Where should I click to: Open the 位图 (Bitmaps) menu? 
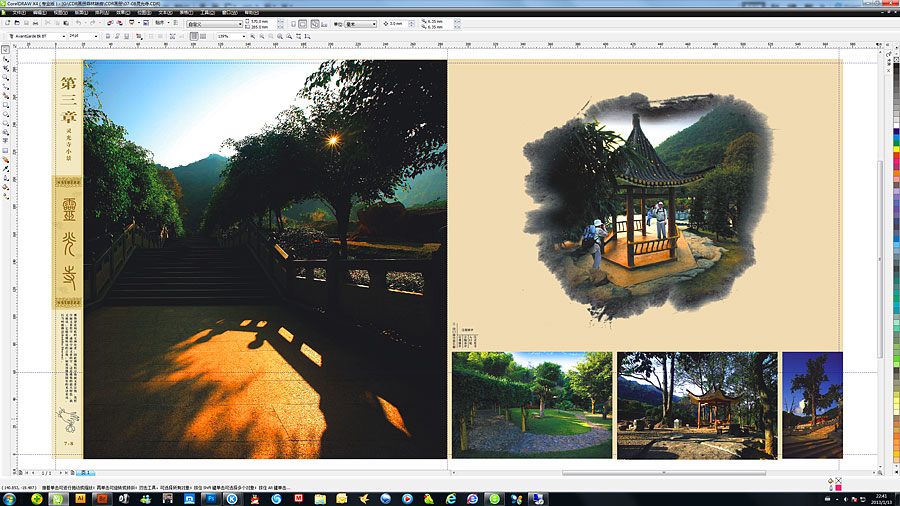pos(141,12)
